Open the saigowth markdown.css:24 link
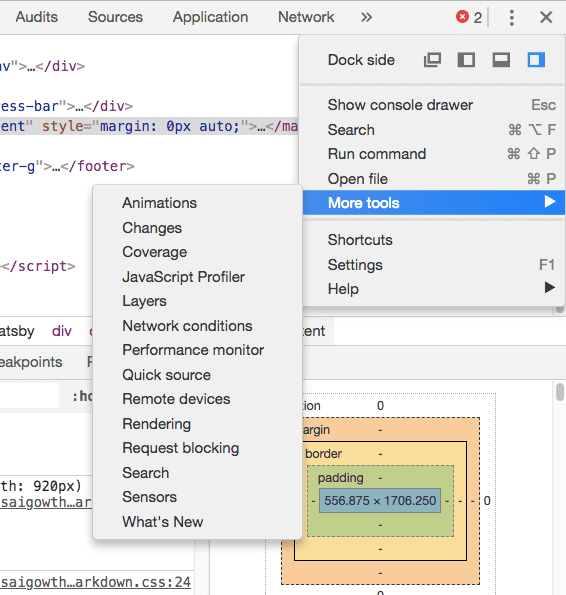566x595 pixels. [95, 582]
